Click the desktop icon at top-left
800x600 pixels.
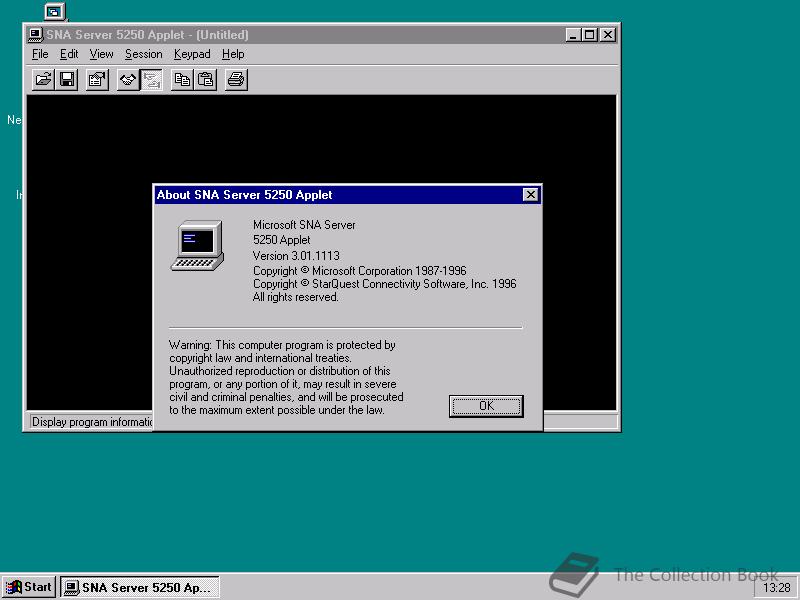[x=54, y=11]
